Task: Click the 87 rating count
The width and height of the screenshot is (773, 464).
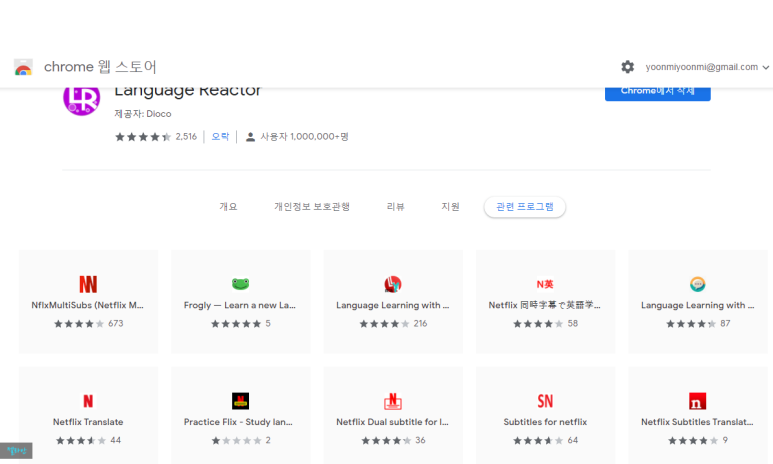Action: point(725,323)
